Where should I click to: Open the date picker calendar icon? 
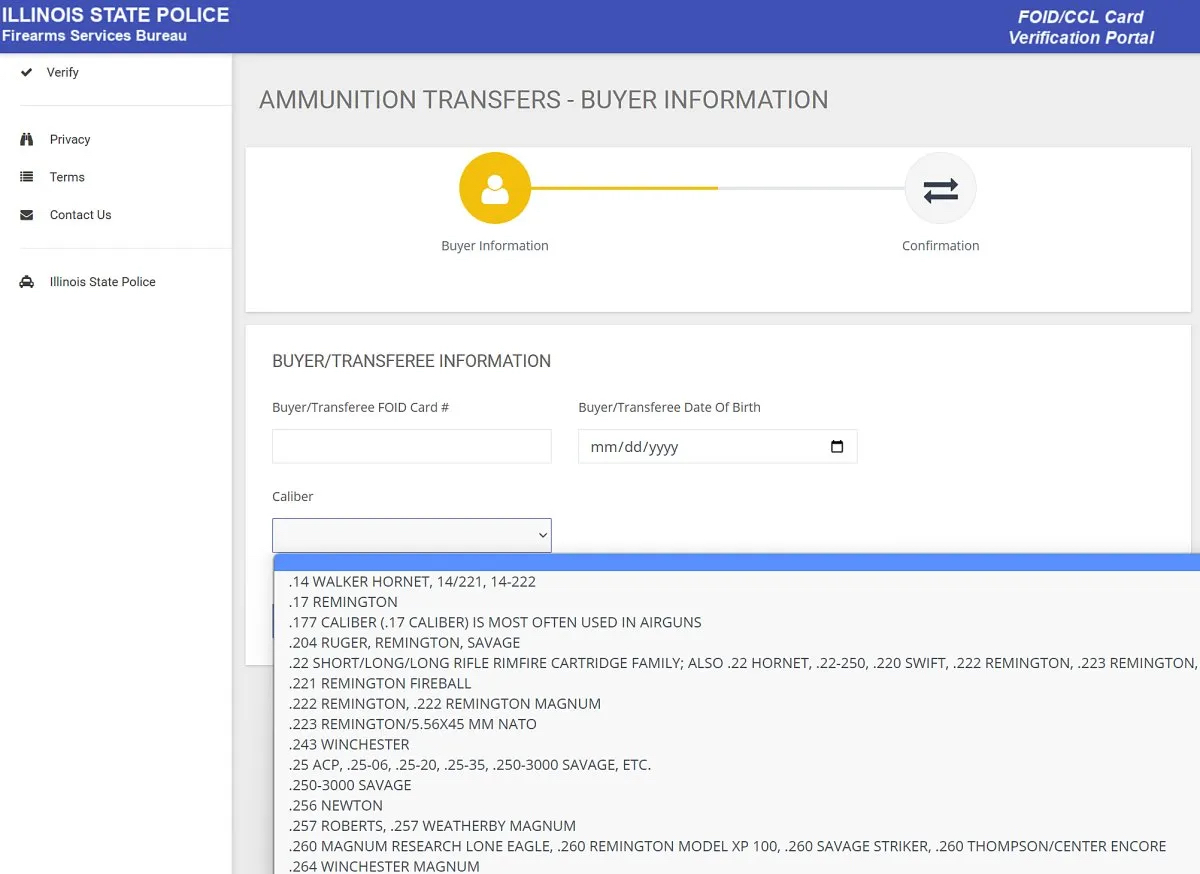pos(837,447)
